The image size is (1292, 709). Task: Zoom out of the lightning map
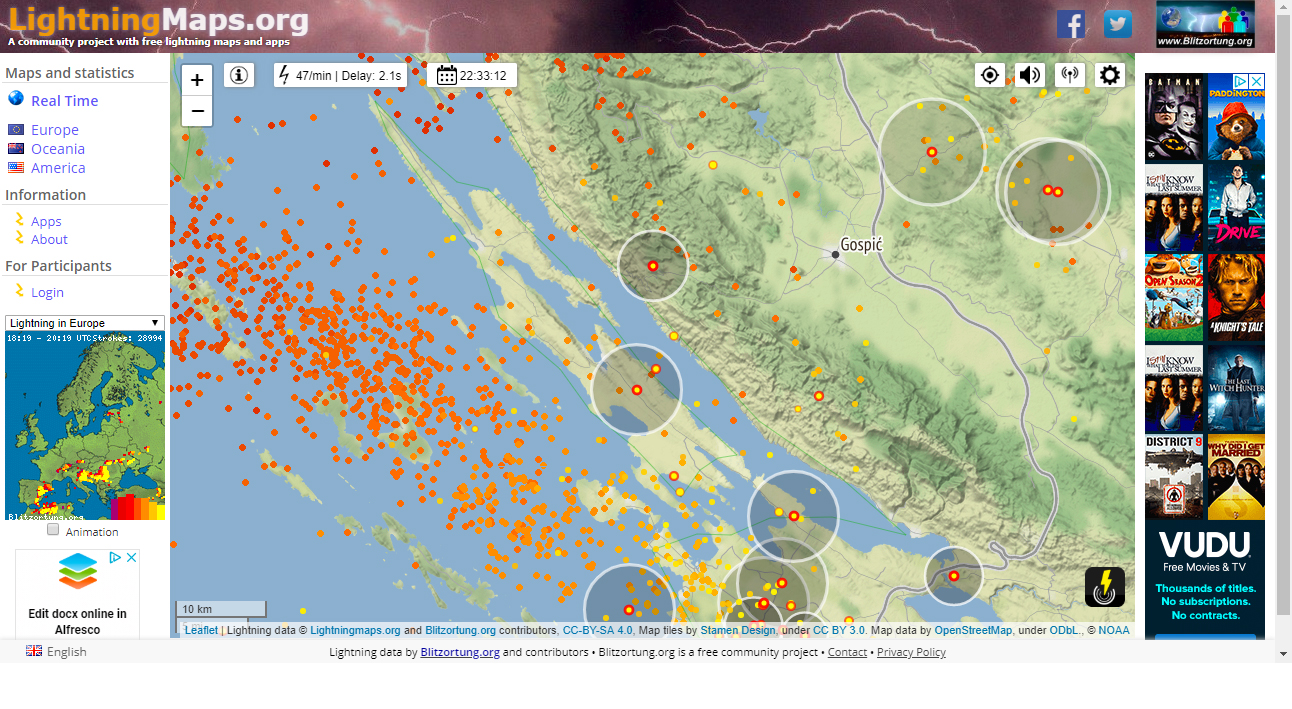pos(197,111)
